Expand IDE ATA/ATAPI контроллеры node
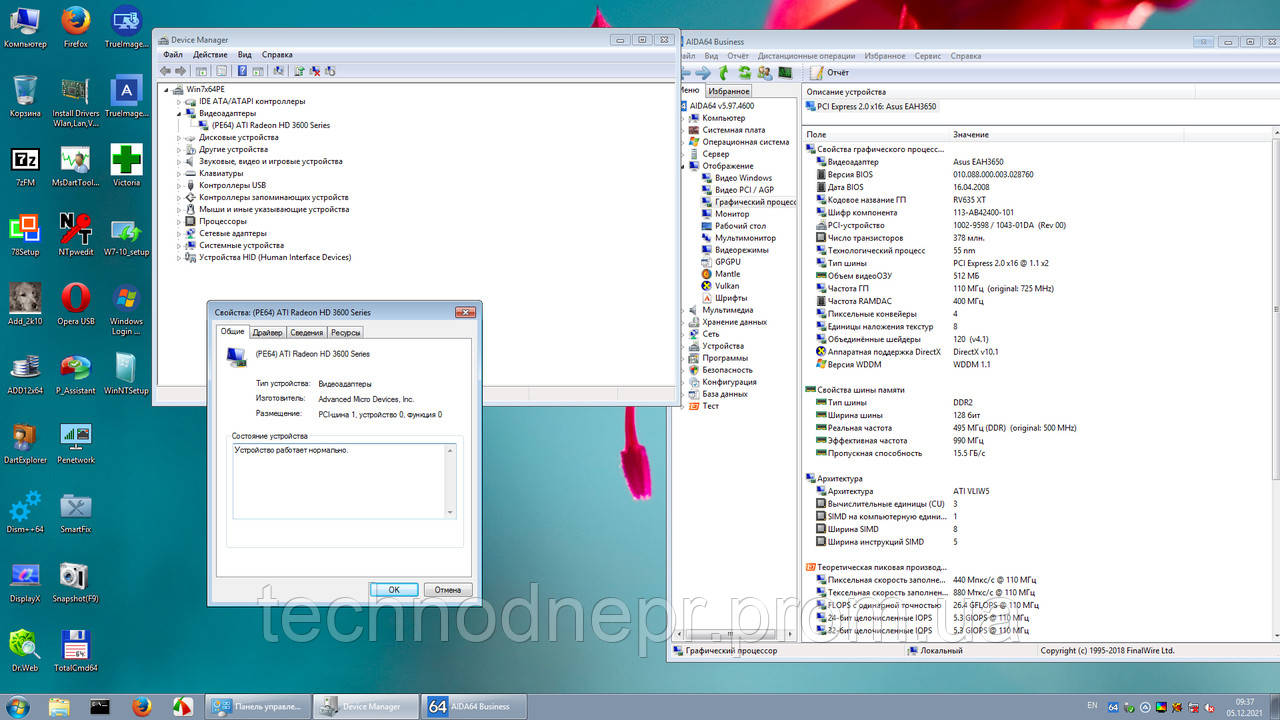 click(180, 101)
